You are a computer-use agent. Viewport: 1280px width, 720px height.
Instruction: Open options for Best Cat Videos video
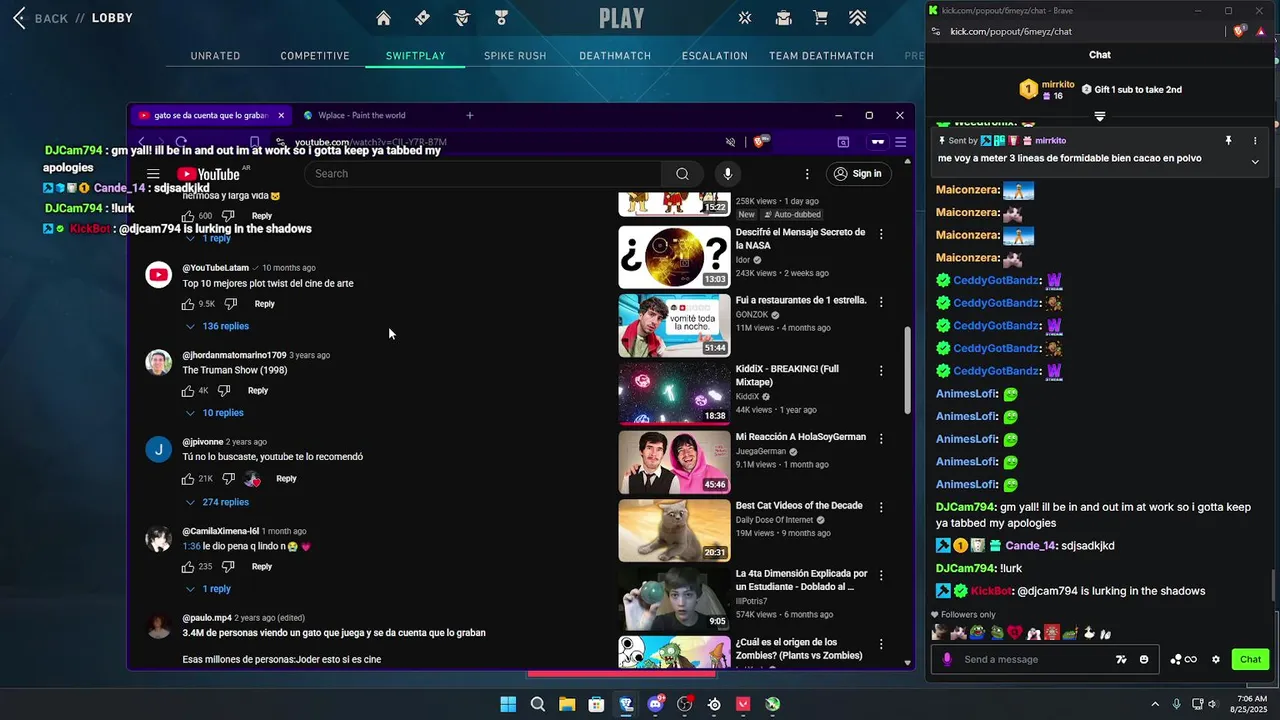pyautogui.click(x=881, y=507)
